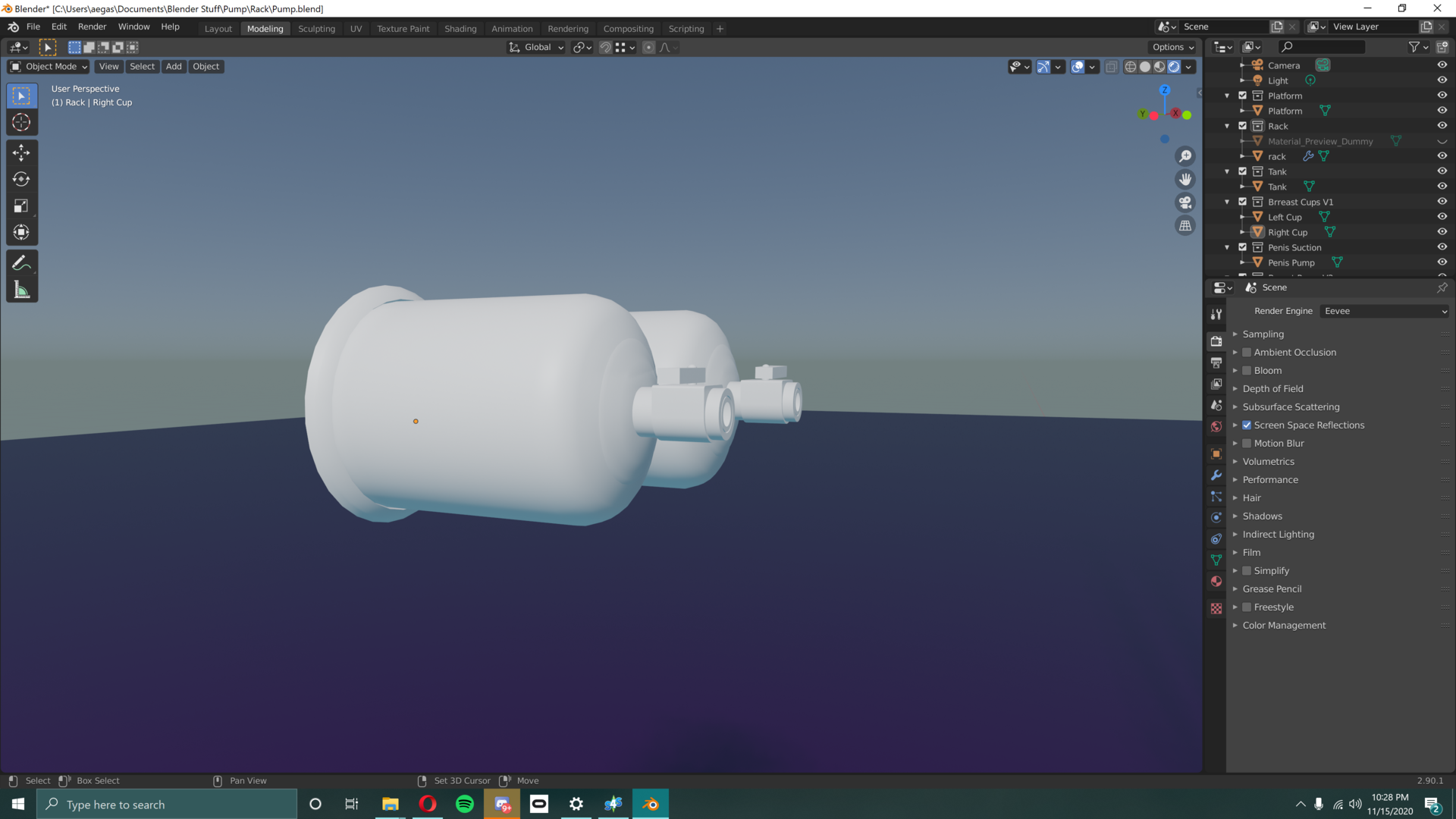Screen dimensions: 1456x819
Task: Open the viewport Options dropdown
Action: click(1173, 47)
